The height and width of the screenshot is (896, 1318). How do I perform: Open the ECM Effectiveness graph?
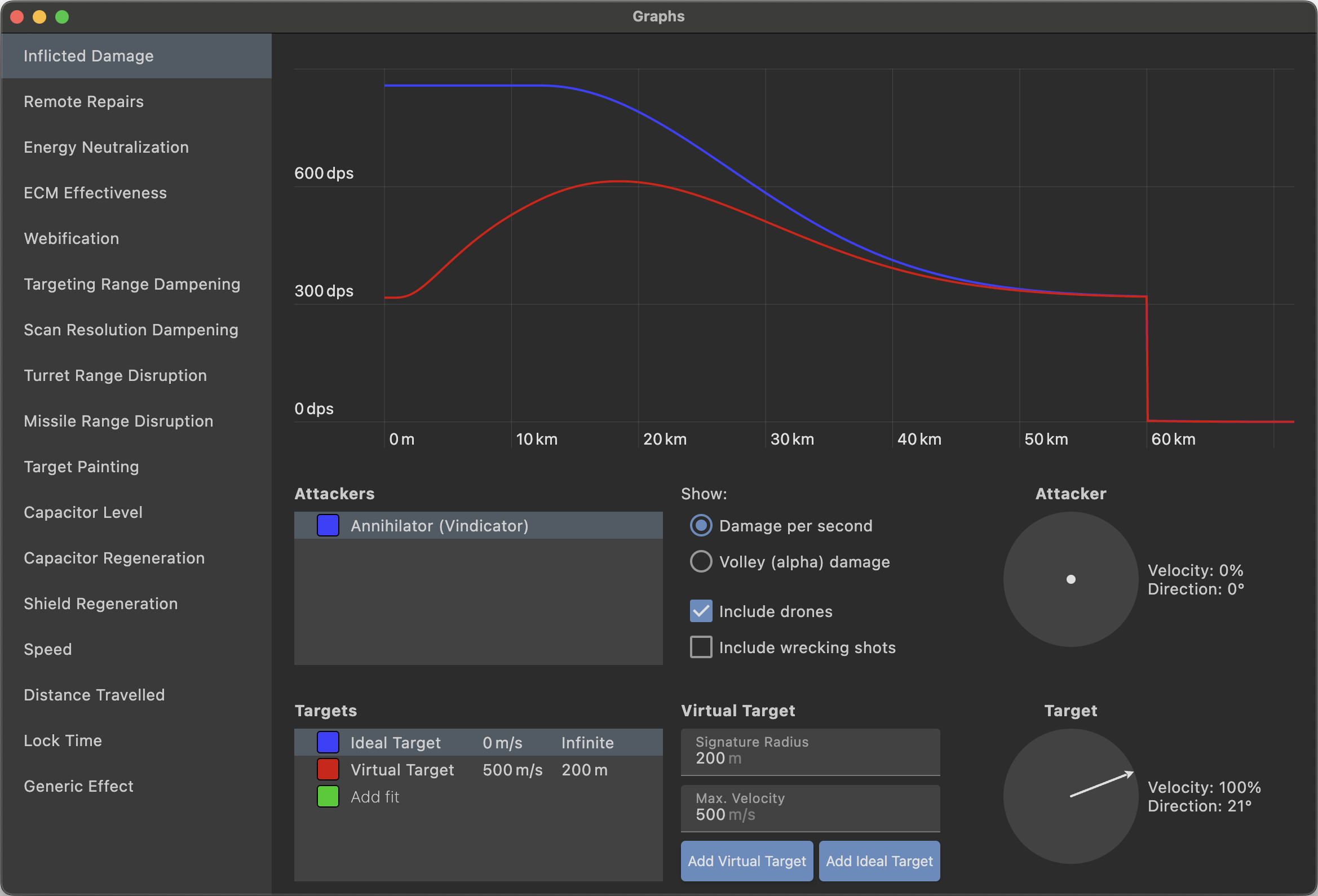[95, 193]
